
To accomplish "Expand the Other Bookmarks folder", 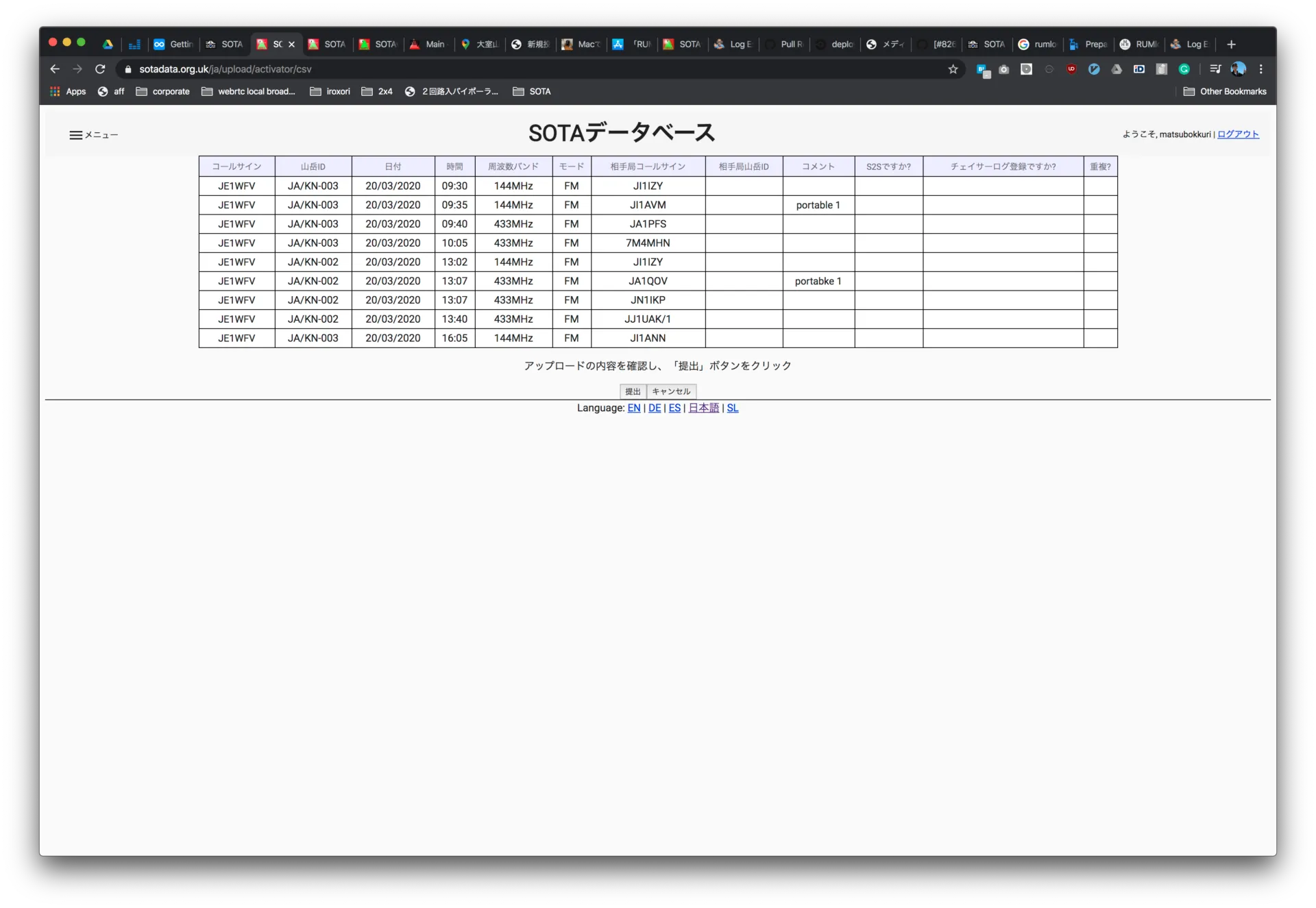I will [x=1225, y=91].
